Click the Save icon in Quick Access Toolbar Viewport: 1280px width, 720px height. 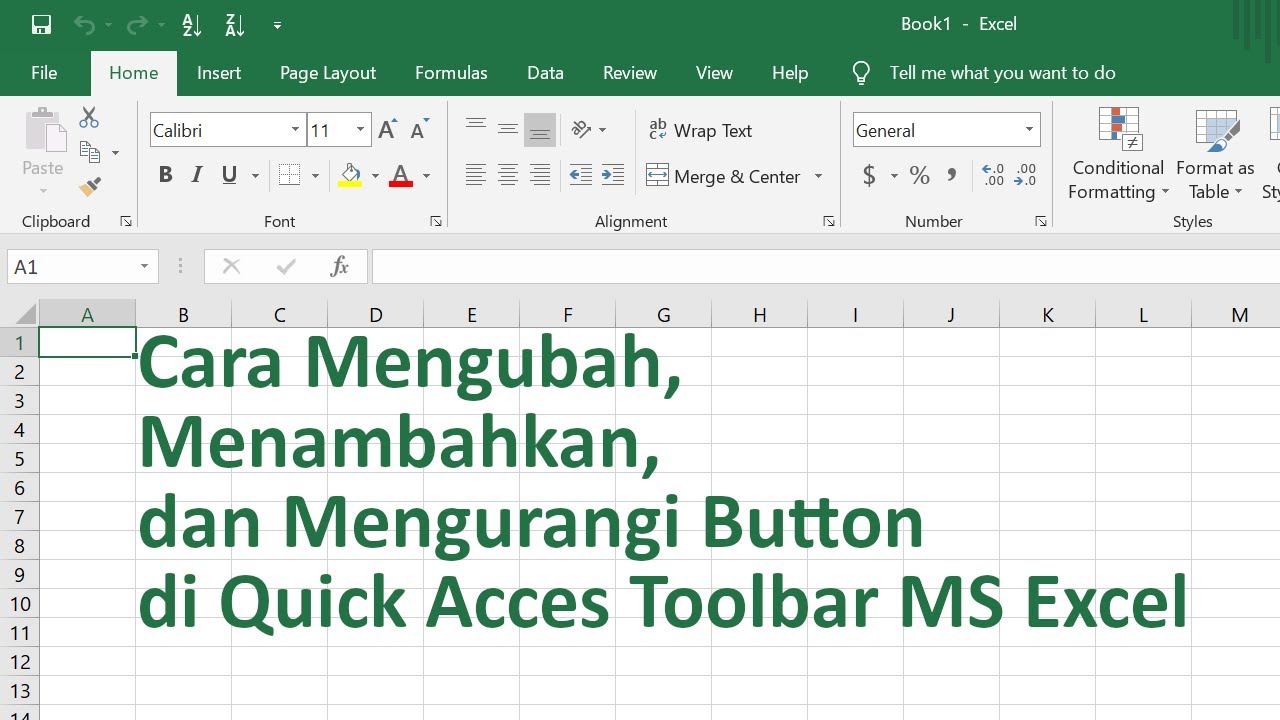[41, 25]
